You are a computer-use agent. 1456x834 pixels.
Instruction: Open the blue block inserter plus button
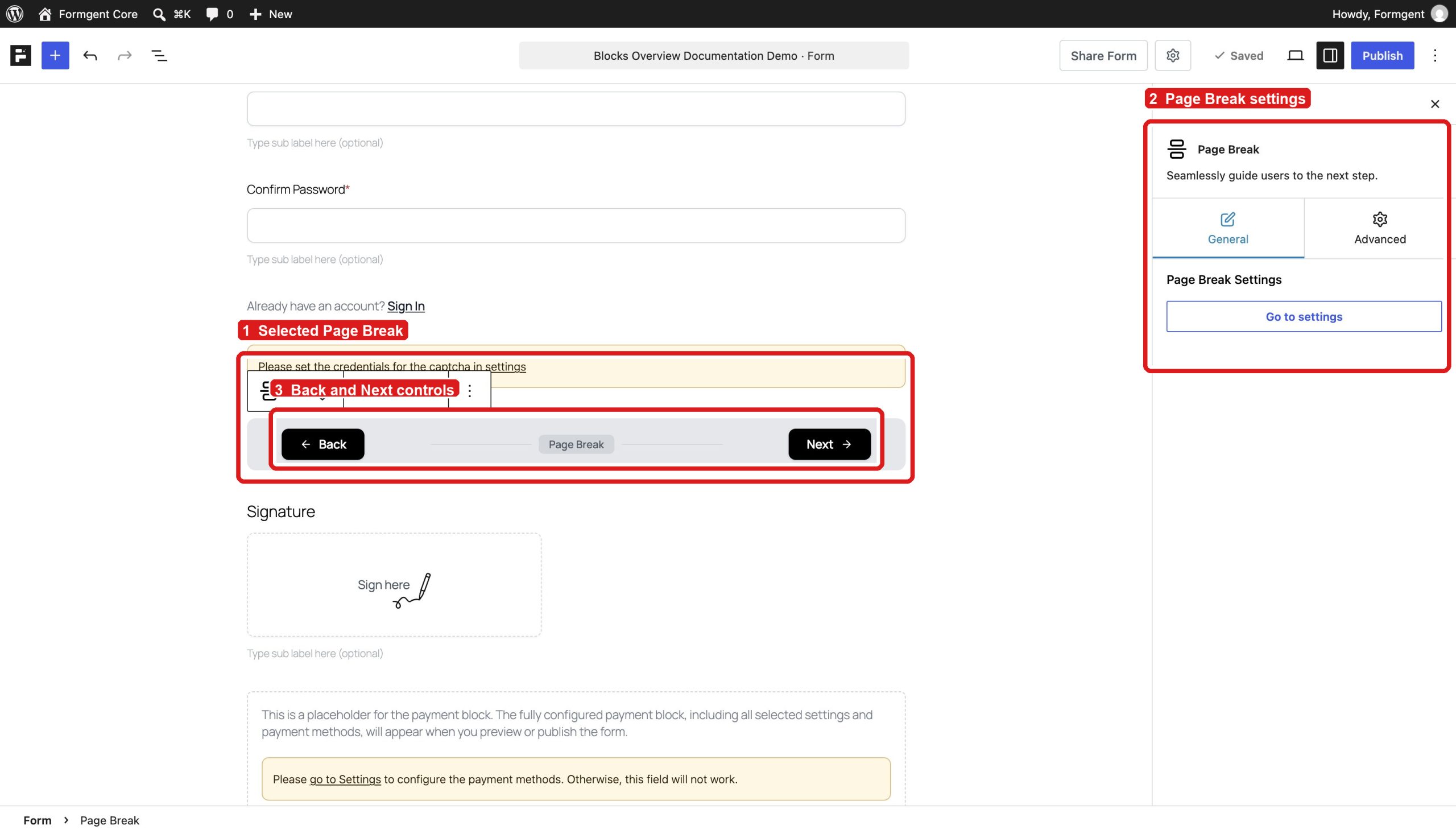point(55,56)
